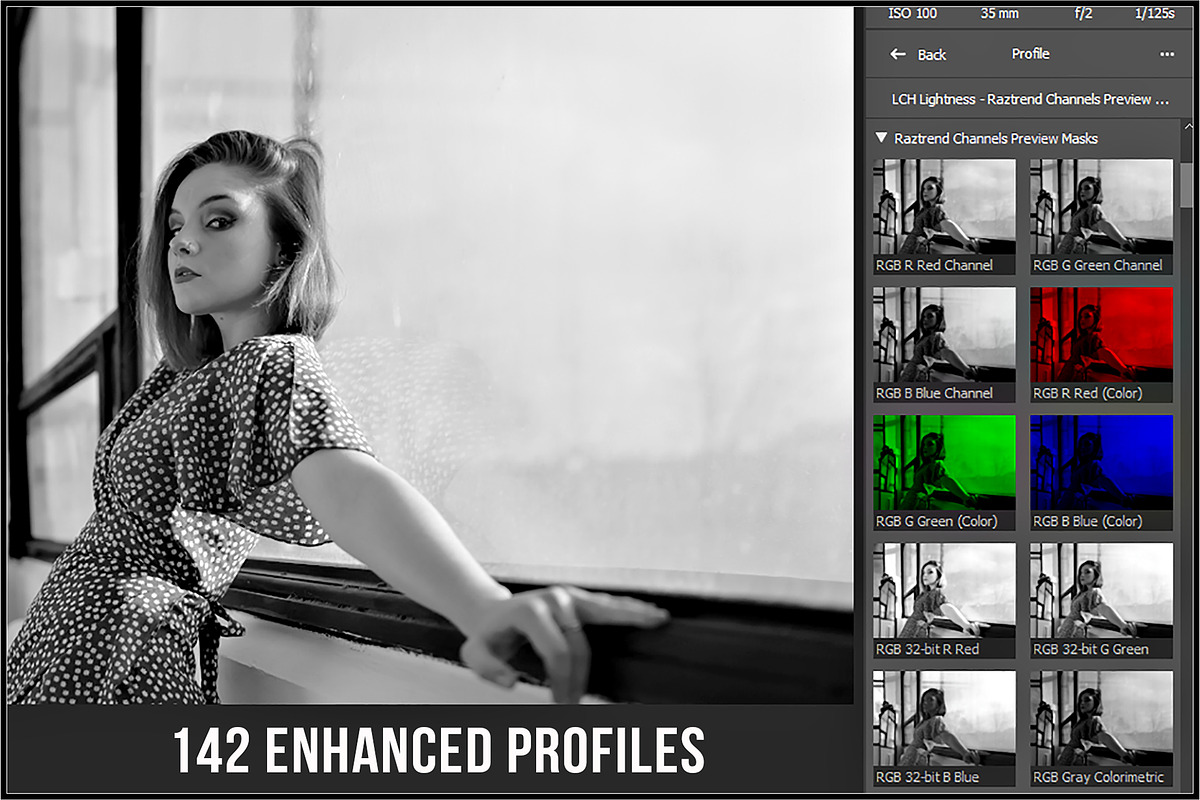The width and height of the screenshot is (1200, 800).
Task: Click the Back button label
Action: click(932, 55)
